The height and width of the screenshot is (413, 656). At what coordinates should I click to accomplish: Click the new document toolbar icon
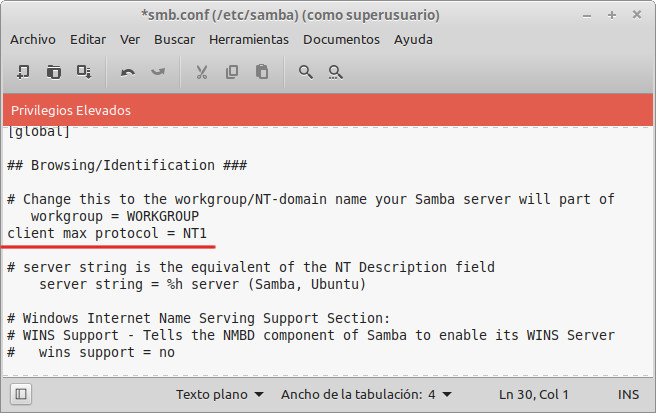(23, 72)
